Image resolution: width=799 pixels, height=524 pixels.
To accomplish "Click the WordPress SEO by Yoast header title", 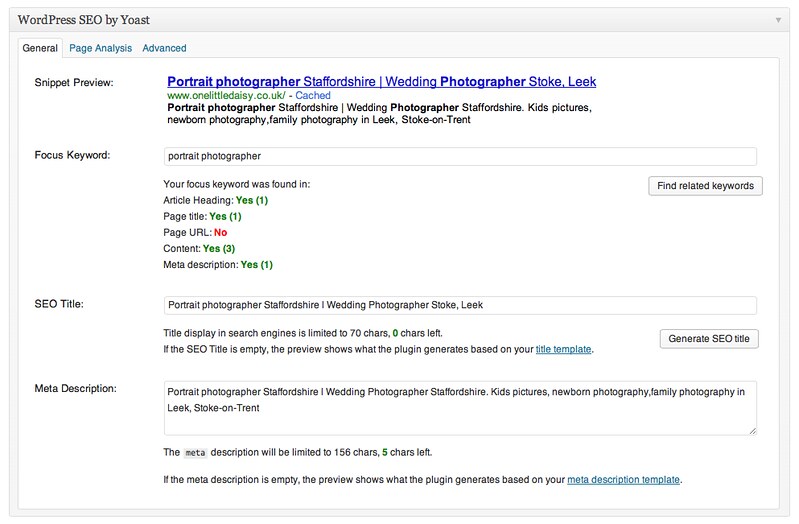I will tap(81, 19).
